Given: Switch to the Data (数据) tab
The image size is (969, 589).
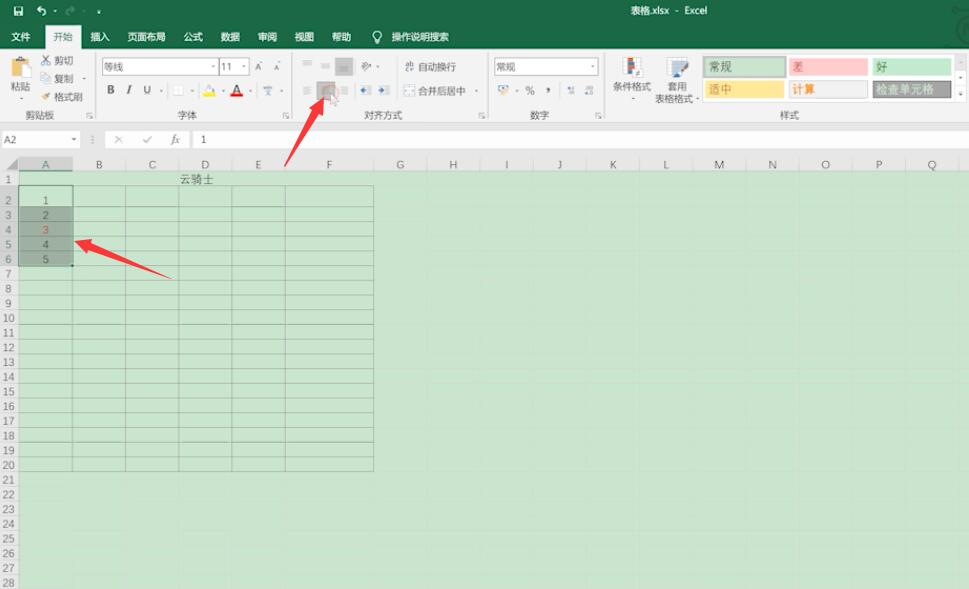Looking at the screenshot, I should [230, 37].
